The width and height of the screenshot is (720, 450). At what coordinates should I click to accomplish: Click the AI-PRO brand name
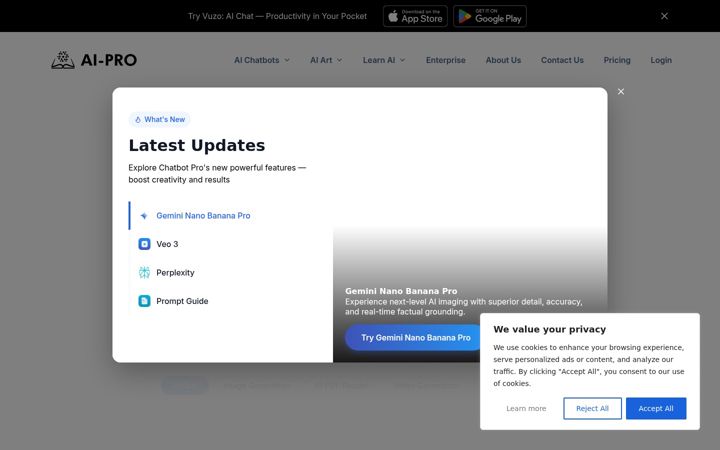coord(109,60)
